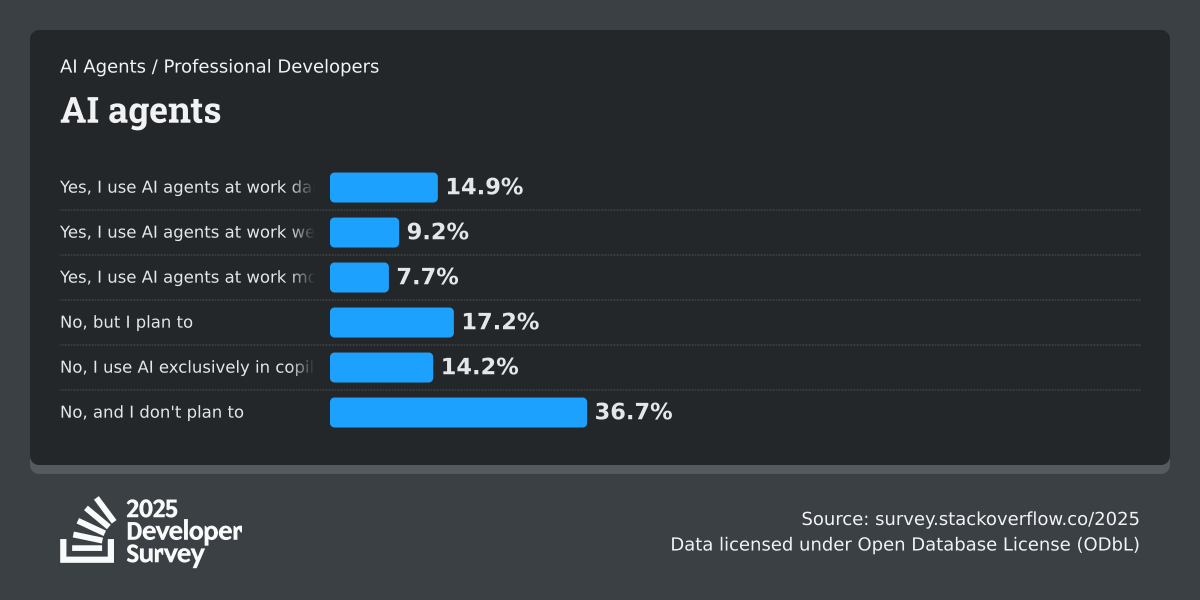Click the truncated weekly AI agents label

[x=186, y=232]
